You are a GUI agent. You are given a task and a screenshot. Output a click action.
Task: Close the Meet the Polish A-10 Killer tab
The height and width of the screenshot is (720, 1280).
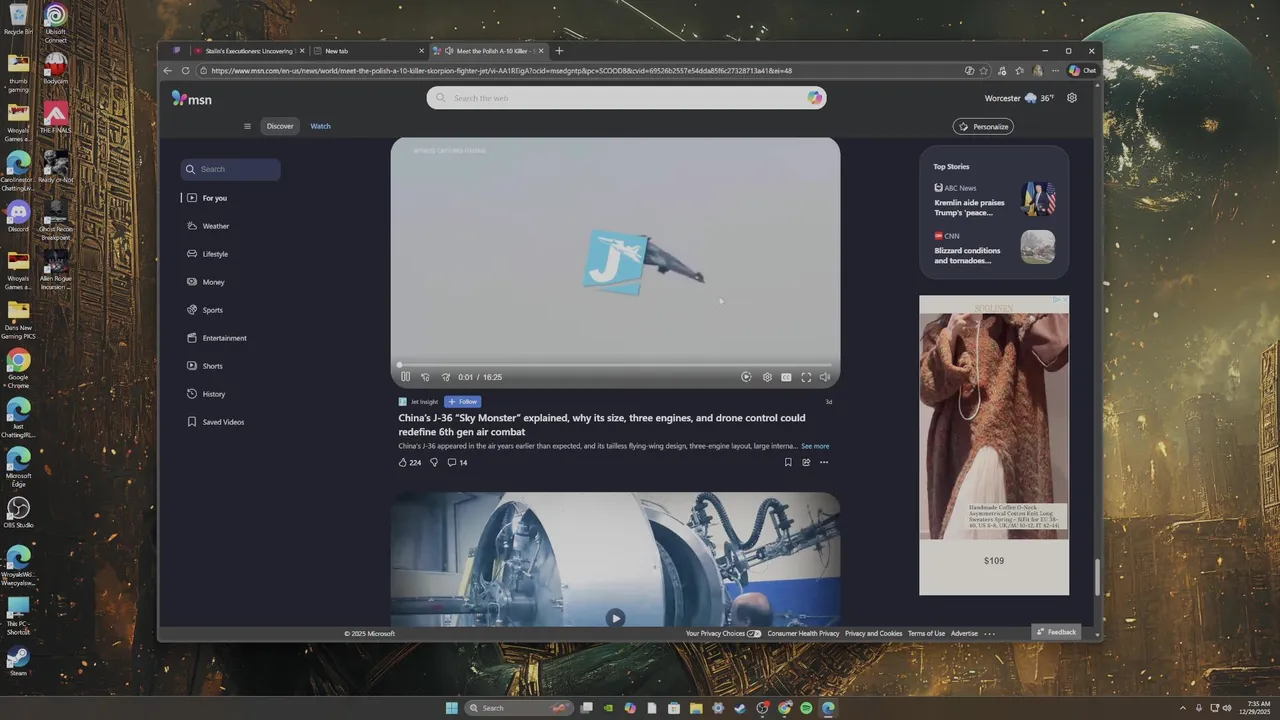541,51
